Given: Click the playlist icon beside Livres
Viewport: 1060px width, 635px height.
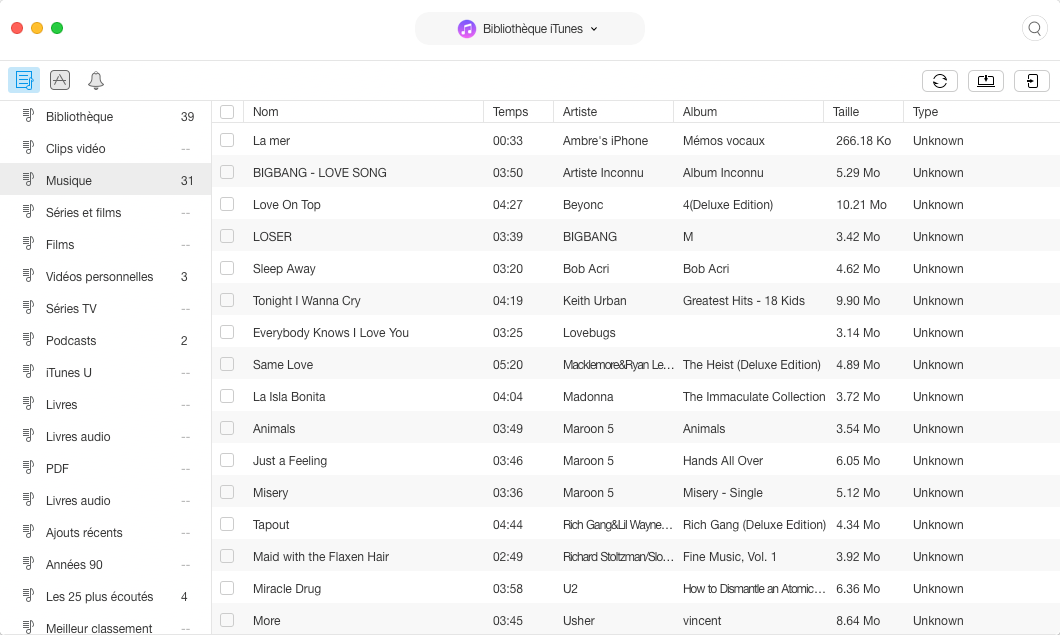Looking at the screenshot, I should [x=28, y=404].
